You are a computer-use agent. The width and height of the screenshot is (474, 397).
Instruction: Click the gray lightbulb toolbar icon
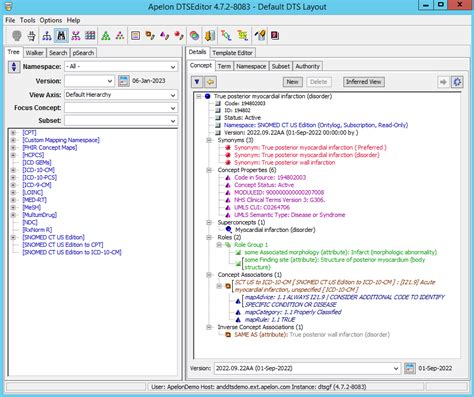17,35
